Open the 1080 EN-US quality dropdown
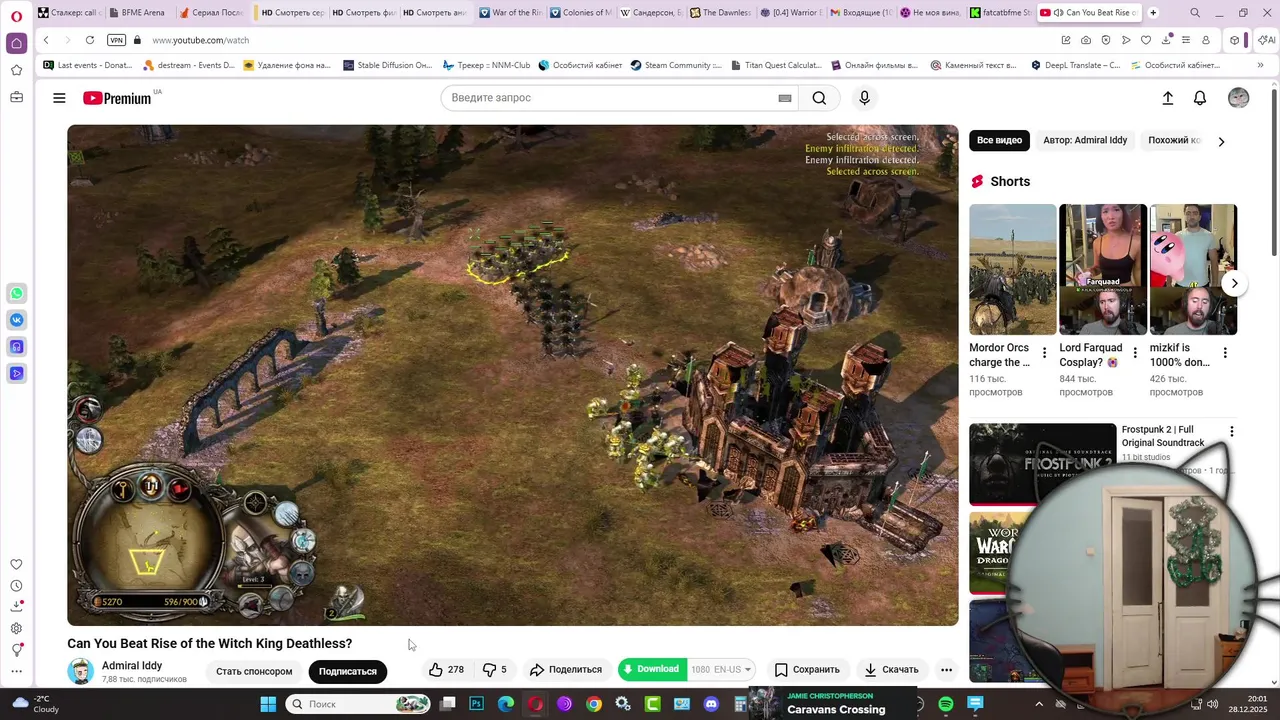The width and height of the screenshot is (1280, 720). 721,669
